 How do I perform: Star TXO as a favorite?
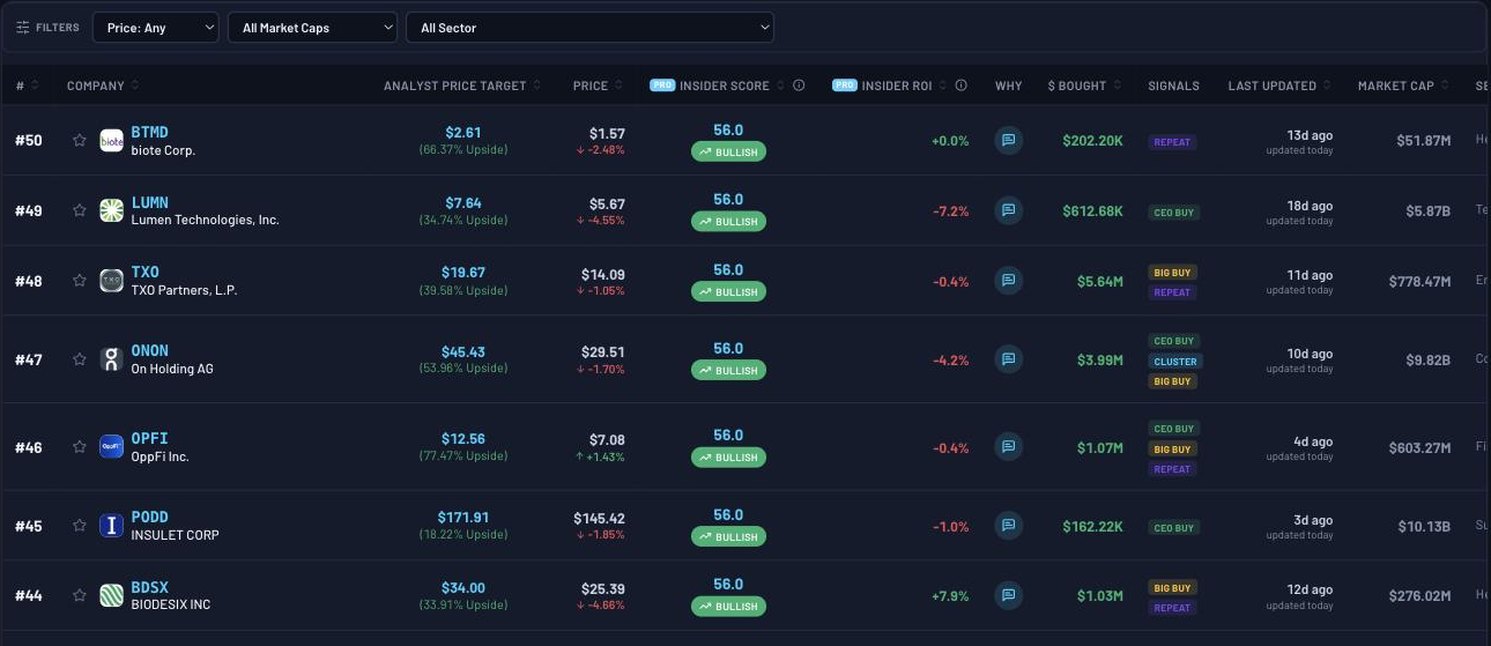pos(79,280)
